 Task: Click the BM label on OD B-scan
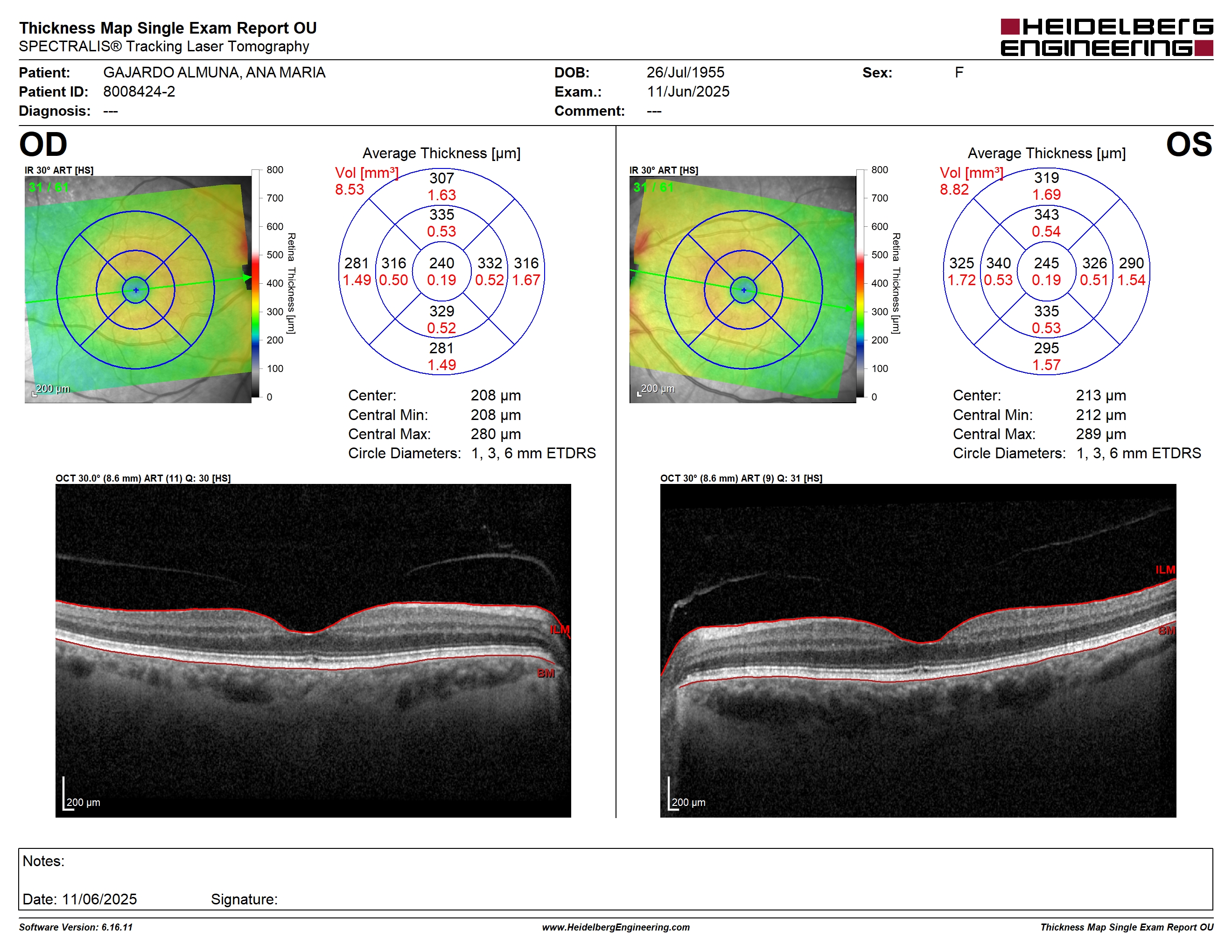click(x=546, y=673)
